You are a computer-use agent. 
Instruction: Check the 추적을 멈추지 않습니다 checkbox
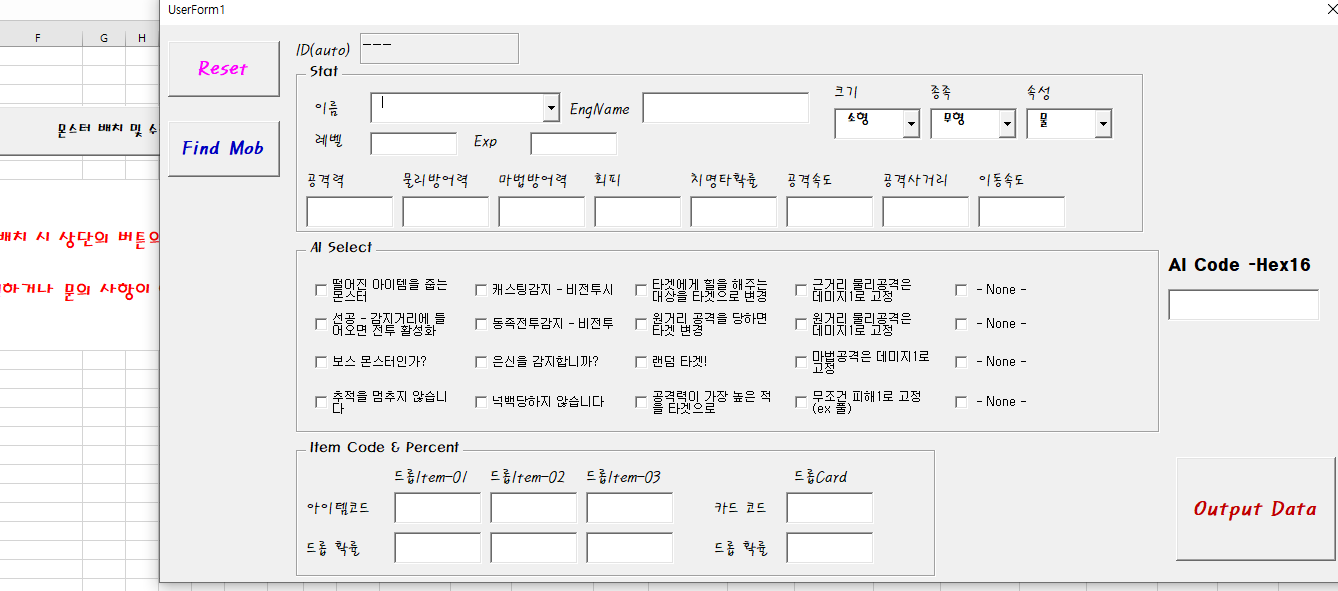point(321,402)
